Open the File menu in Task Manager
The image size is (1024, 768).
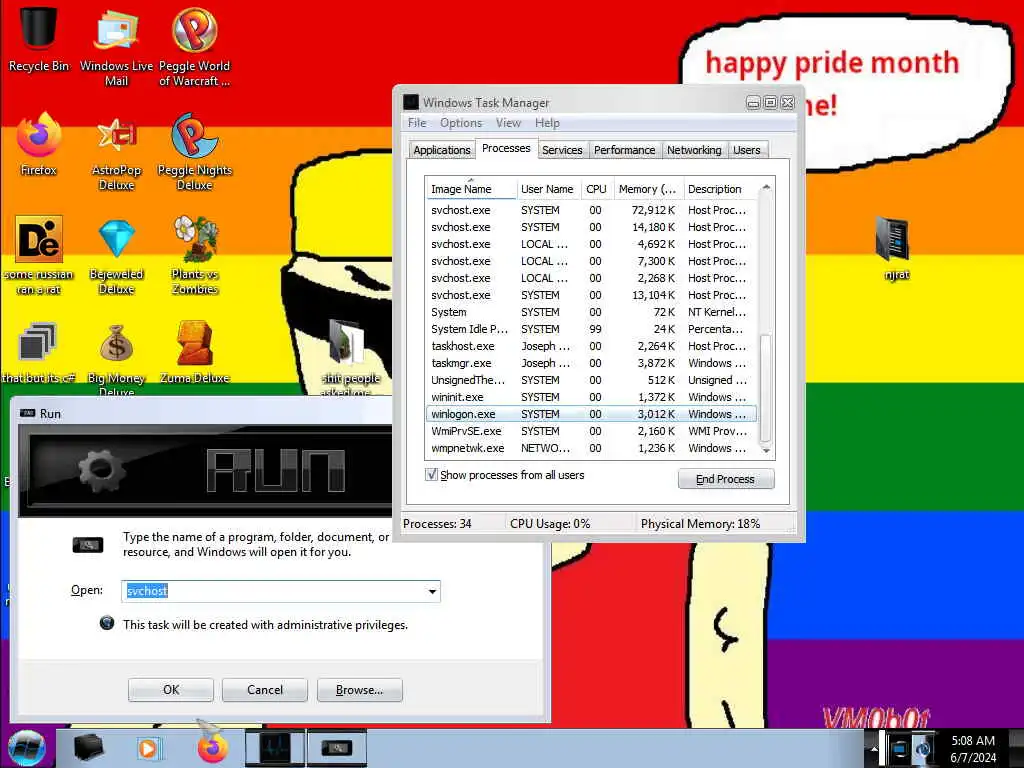pyautogui.click(x=417, y=123)
